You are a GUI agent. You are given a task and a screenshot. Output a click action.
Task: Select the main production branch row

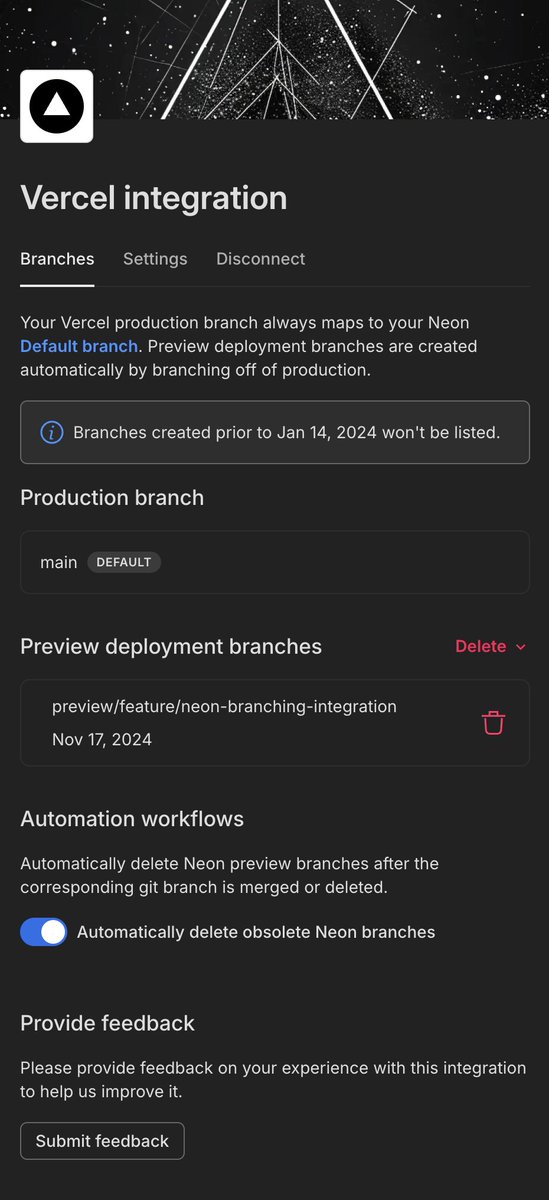[275, 562]
